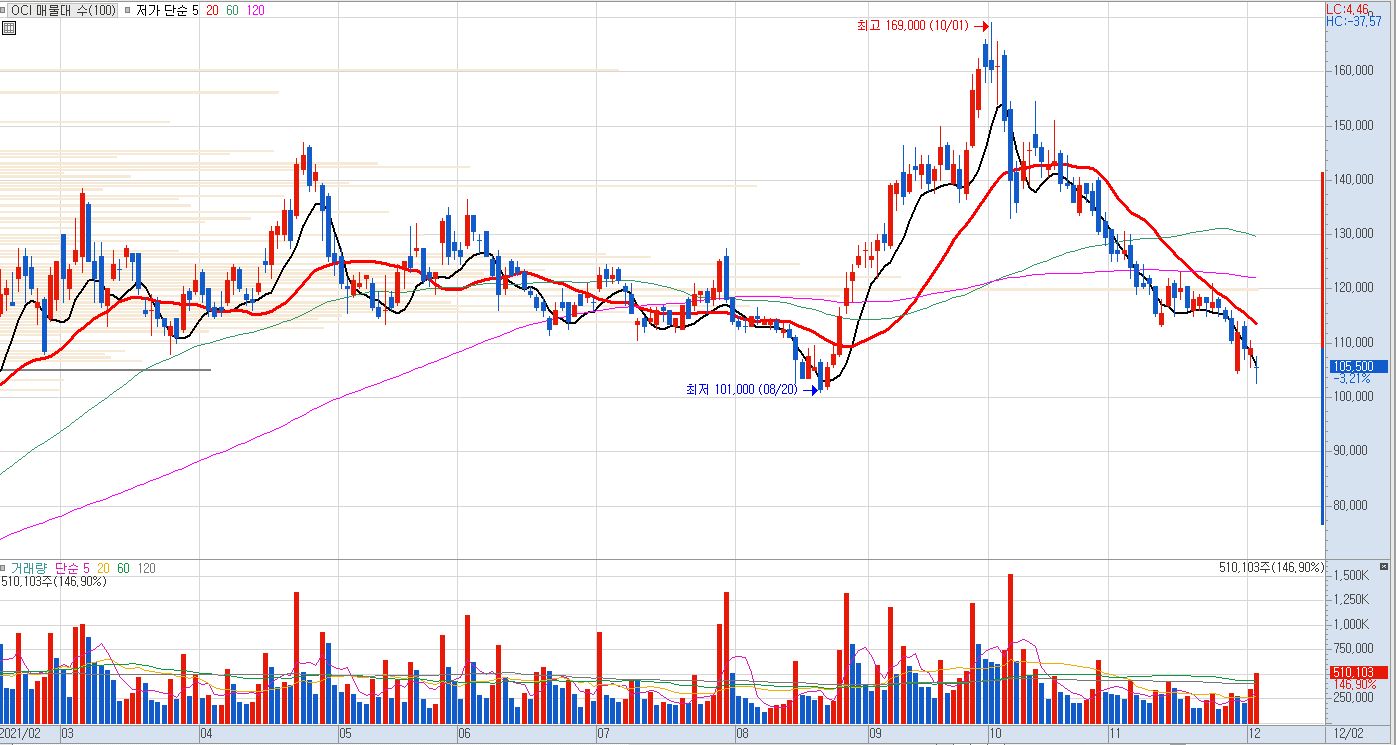
Task: Click the 510,103주(146.90%) text at volume panel left
Action: click(53, 581)
